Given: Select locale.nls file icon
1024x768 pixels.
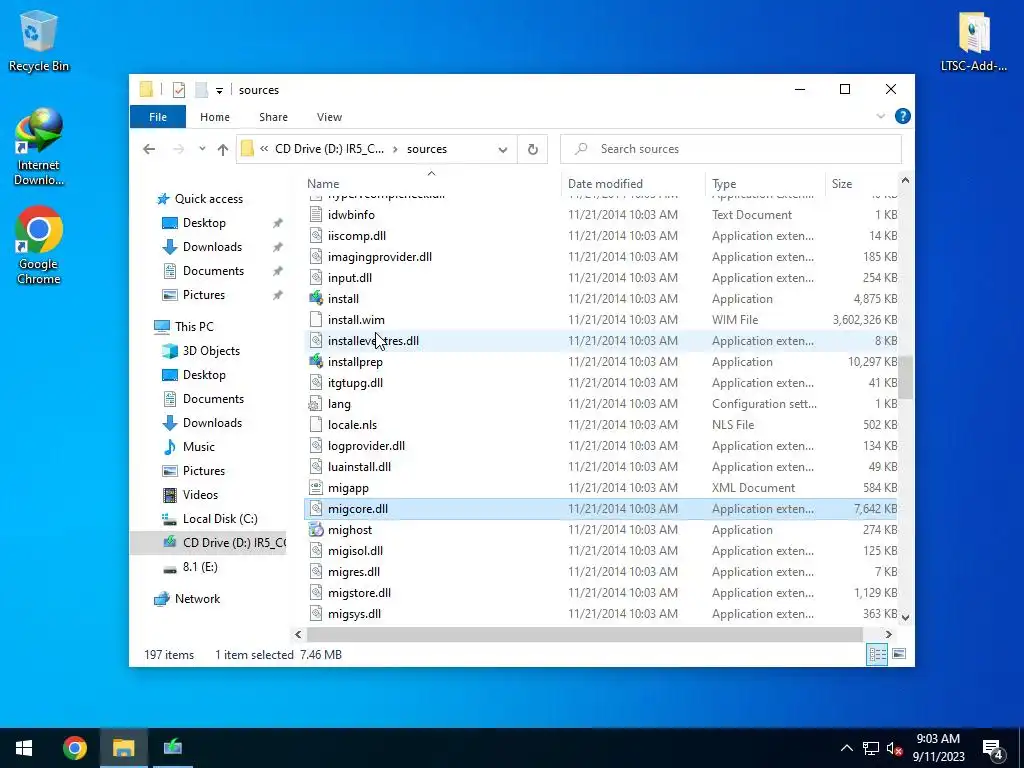Looking at the screenshot, I should point(316,424).
